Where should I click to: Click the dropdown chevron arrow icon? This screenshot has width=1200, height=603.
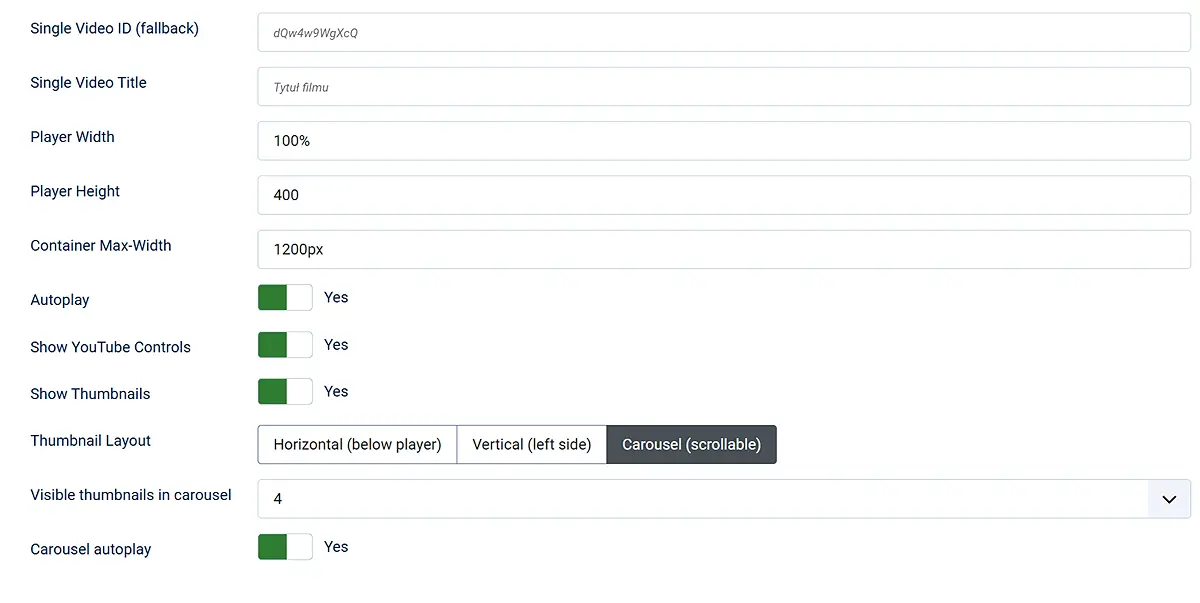coord(1168,499)
